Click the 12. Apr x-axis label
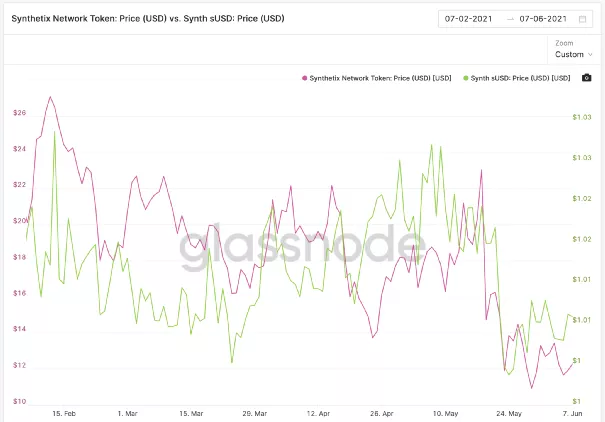Image resolution: width=605 pixels, height=422 pixels. tap(318, 412)
